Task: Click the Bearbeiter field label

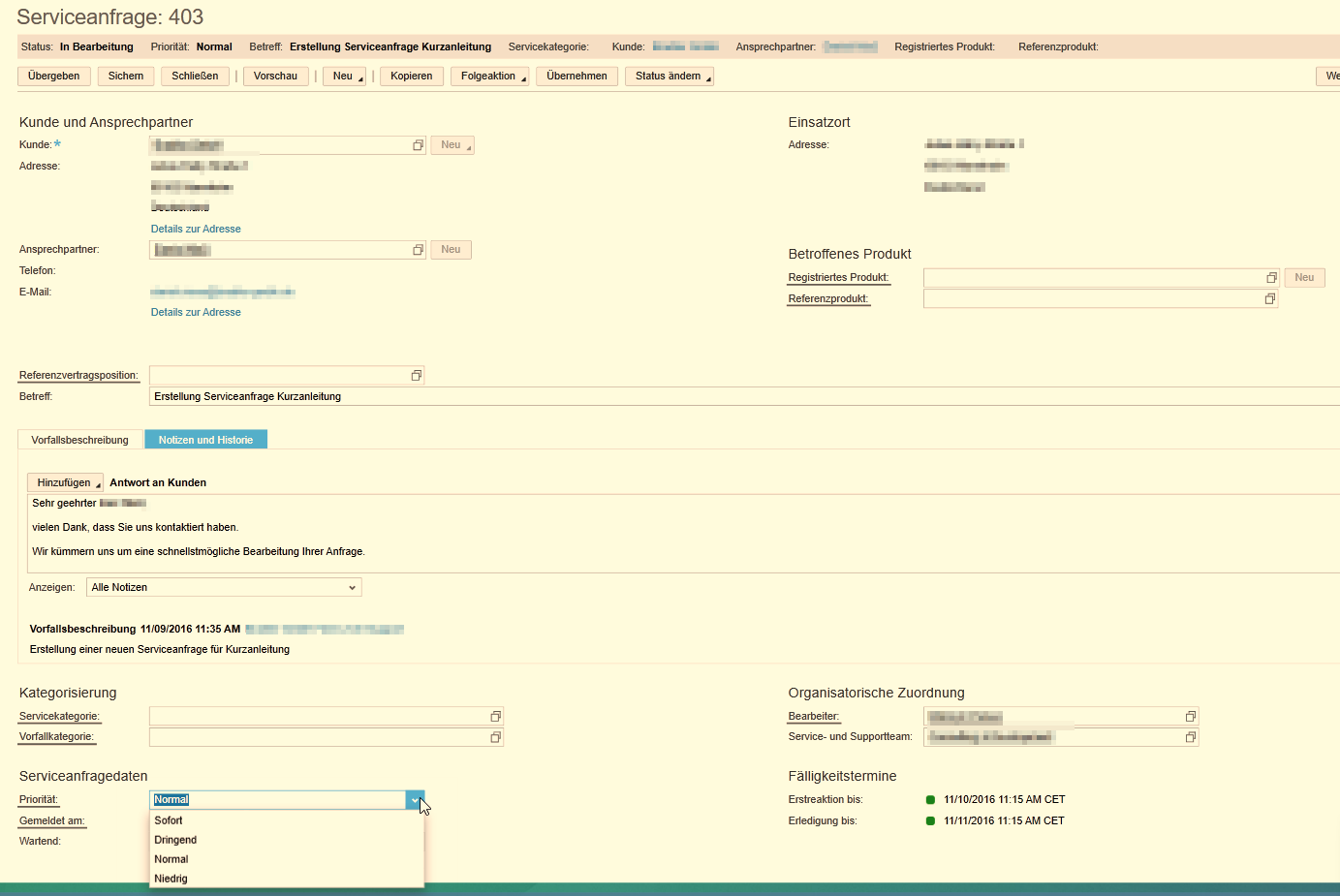Action: click(x=814, y=717)
